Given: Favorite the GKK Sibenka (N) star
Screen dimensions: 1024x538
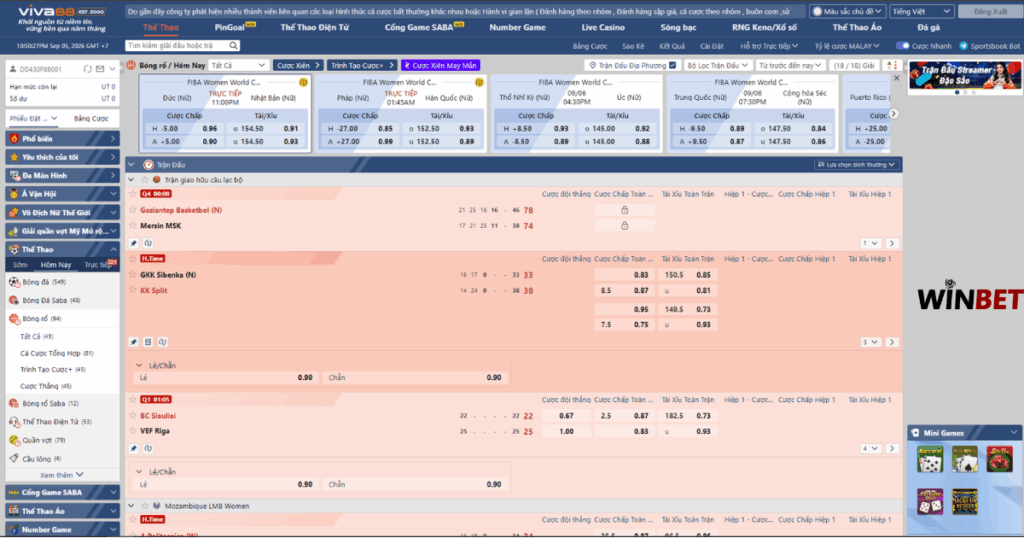Looking at the screenshot, I should point(133,275).
